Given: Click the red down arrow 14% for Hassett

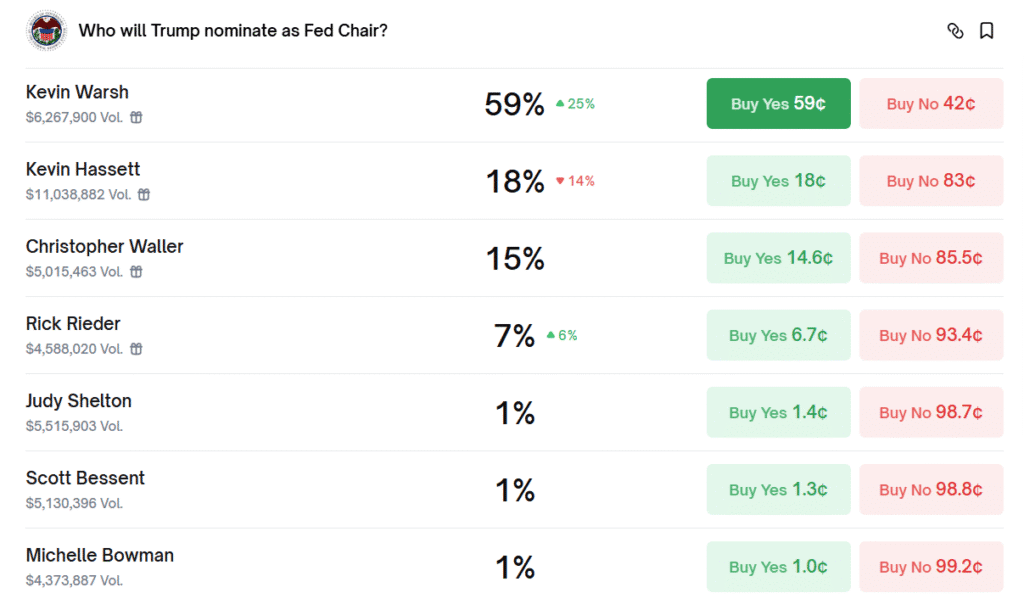Looking at the screenshot, I should tap(575, 181).
